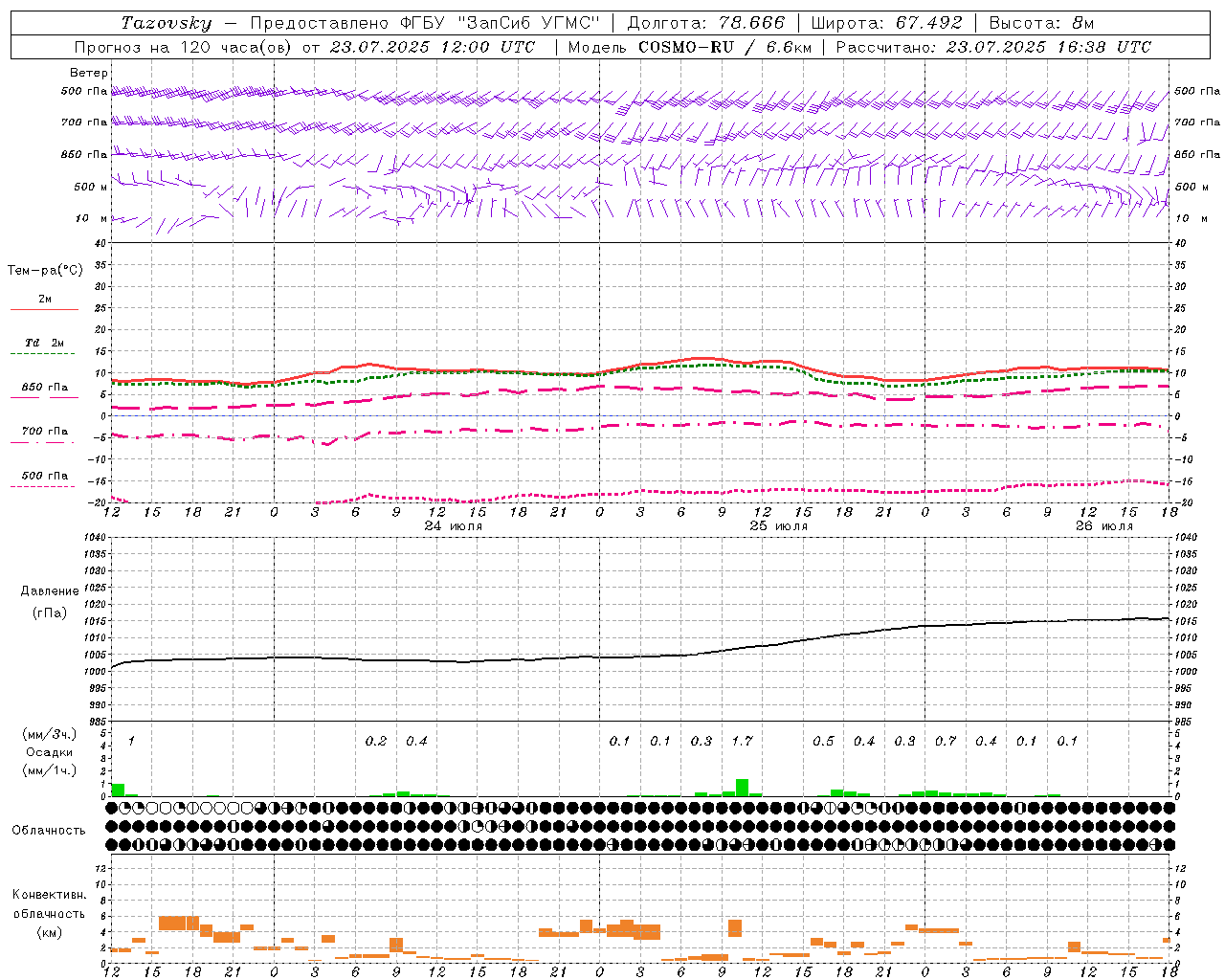Click the Тем-ра(°C) temperature axis title

coord(45,271)
